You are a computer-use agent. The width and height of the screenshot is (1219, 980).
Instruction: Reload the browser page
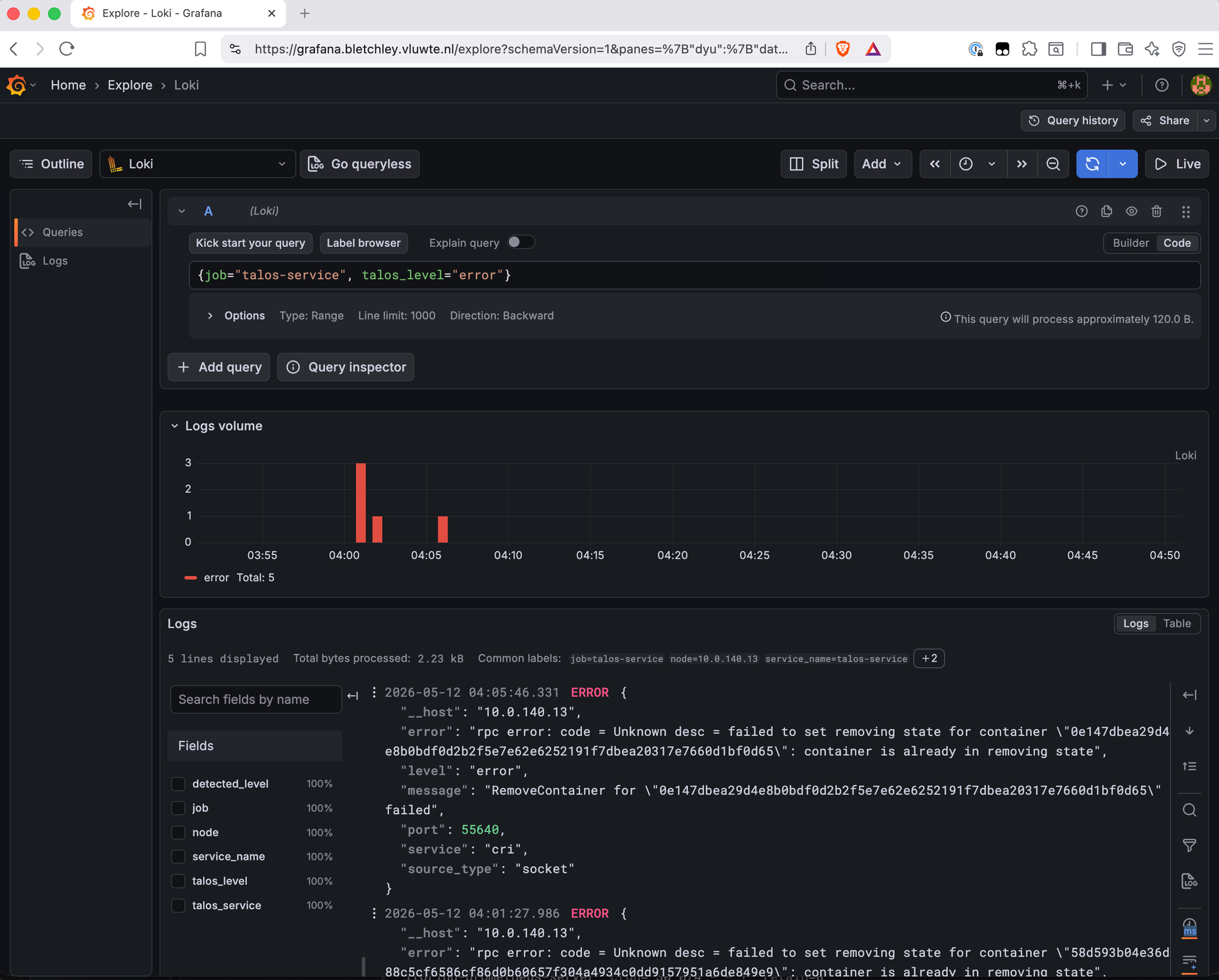(67, 49)
